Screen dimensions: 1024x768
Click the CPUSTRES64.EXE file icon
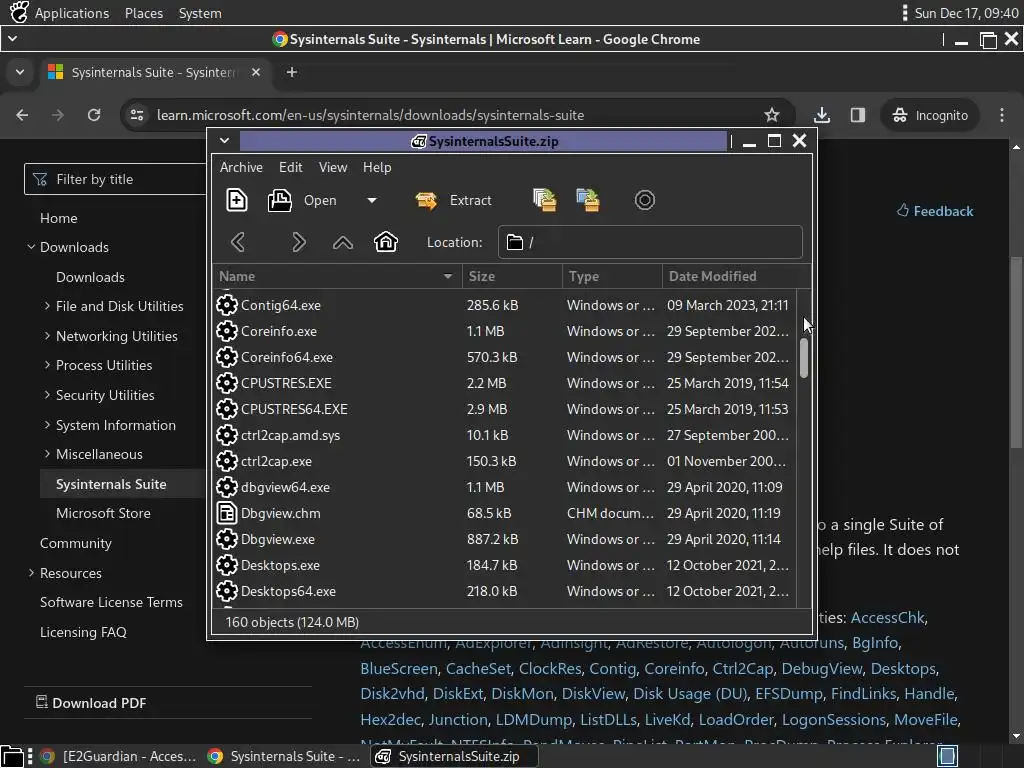[227, 409]
